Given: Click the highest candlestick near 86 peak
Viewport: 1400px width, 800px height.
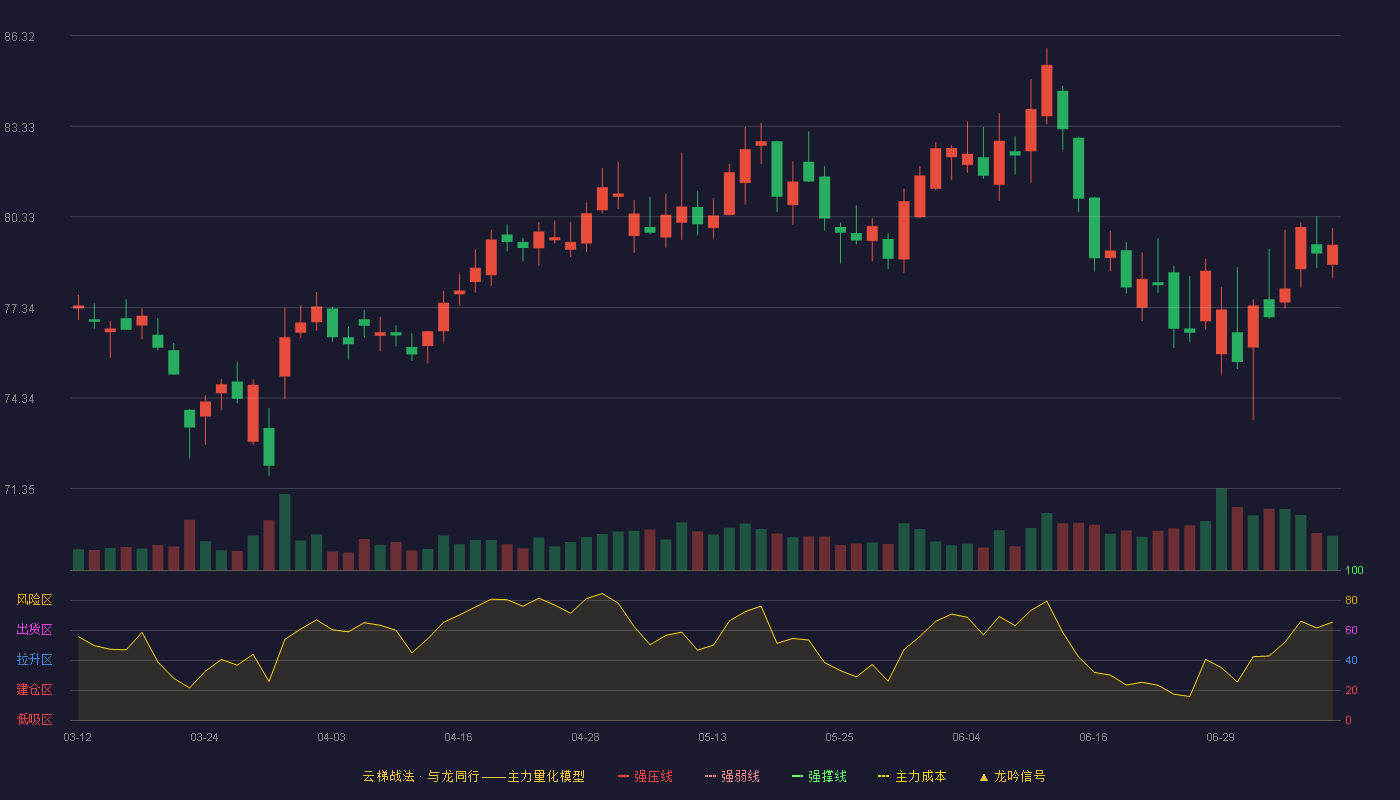Looking at the screenshot, I should 1047,90.
